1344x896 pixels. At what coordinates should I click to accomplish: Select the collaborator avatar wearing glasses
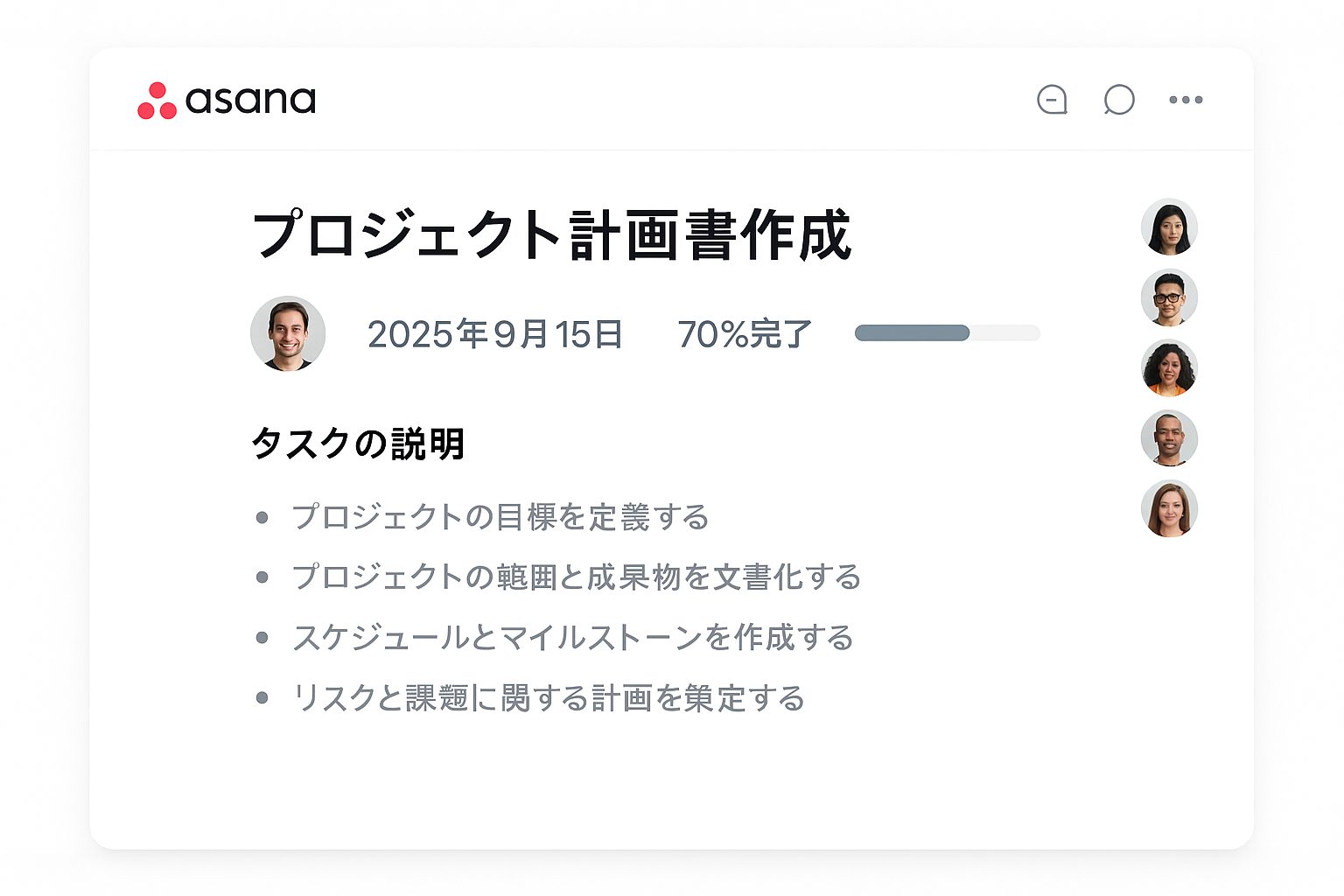(1169, 297)
